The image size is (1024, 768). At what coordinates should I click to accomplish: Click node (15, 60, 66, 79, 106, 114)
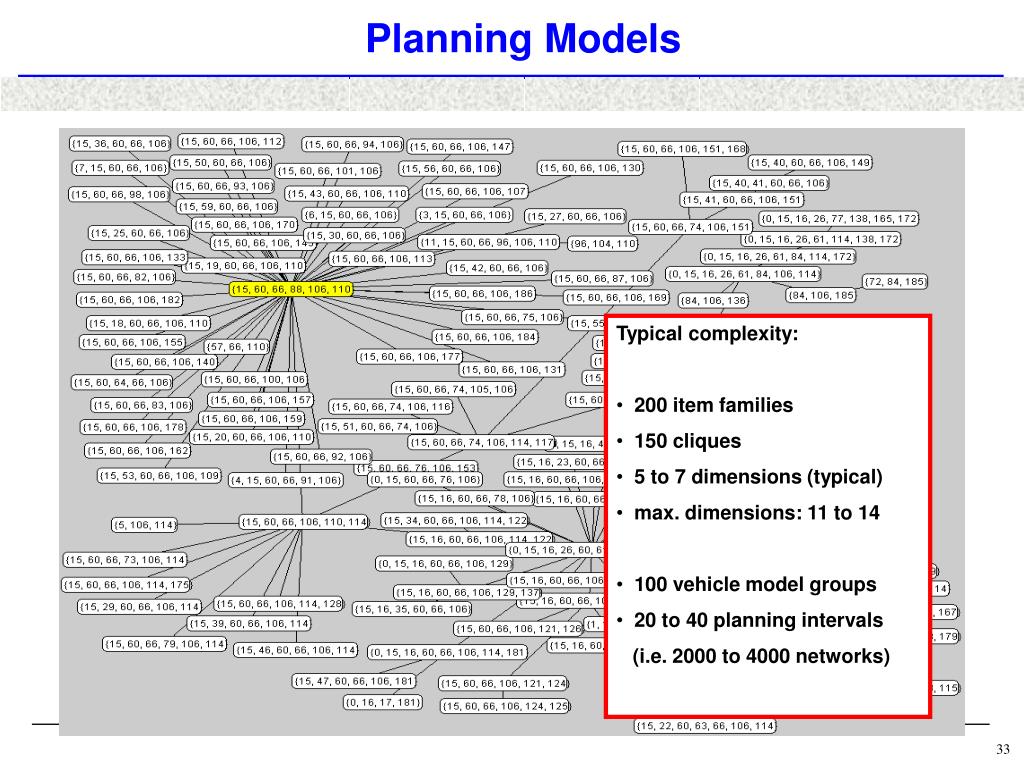pos(165,644)
